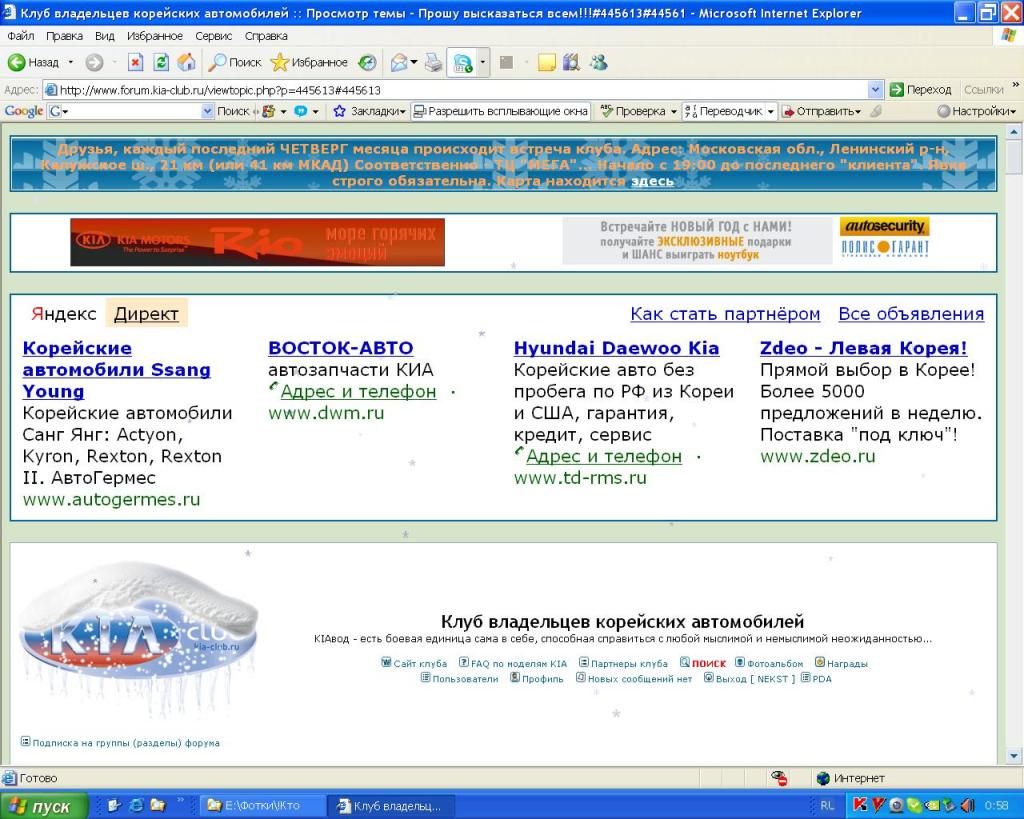Open the Правка menu

64,36
